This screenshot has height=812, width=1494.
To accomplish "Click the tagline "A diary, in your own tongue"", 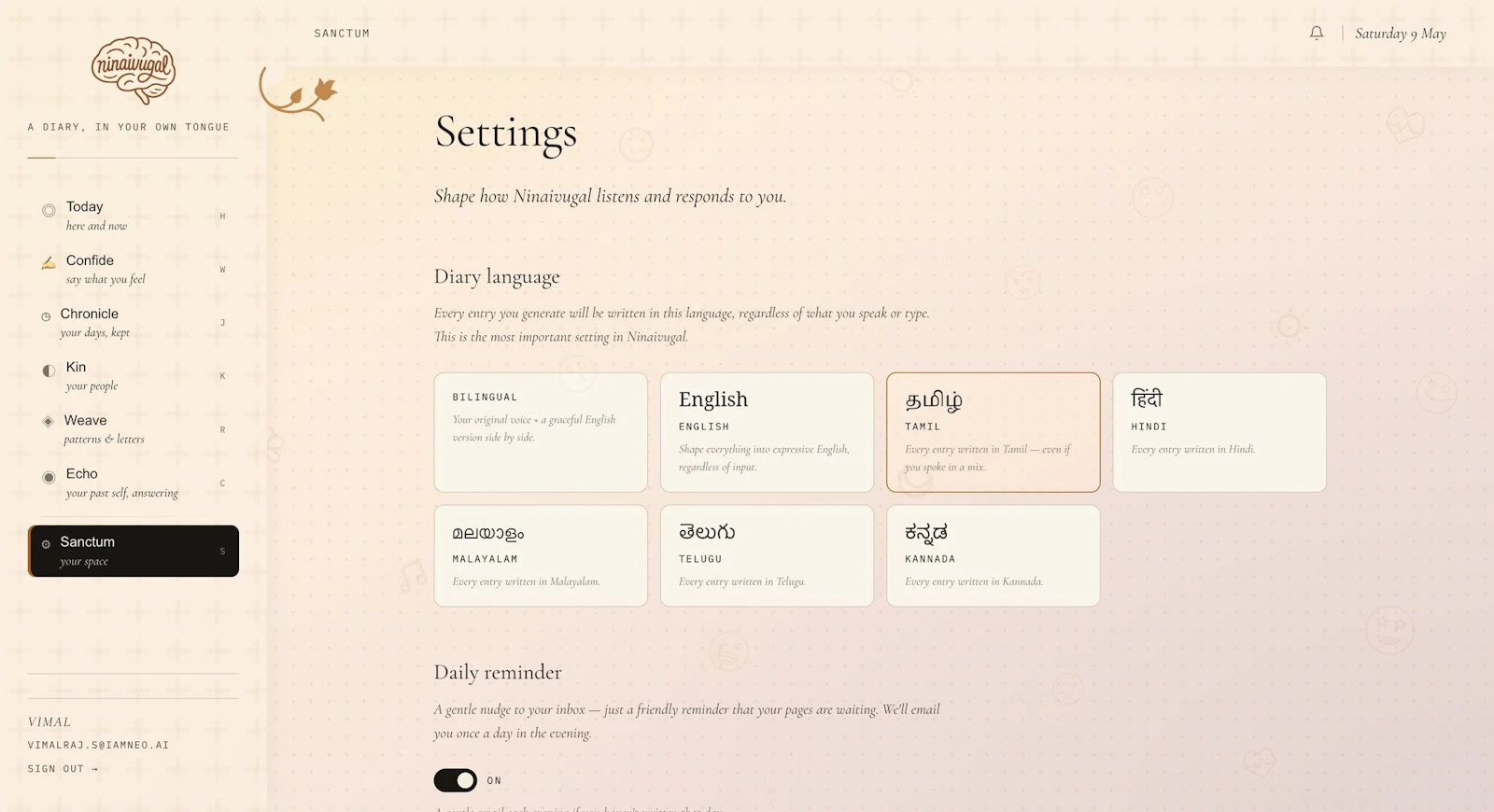I will (129, 127).
